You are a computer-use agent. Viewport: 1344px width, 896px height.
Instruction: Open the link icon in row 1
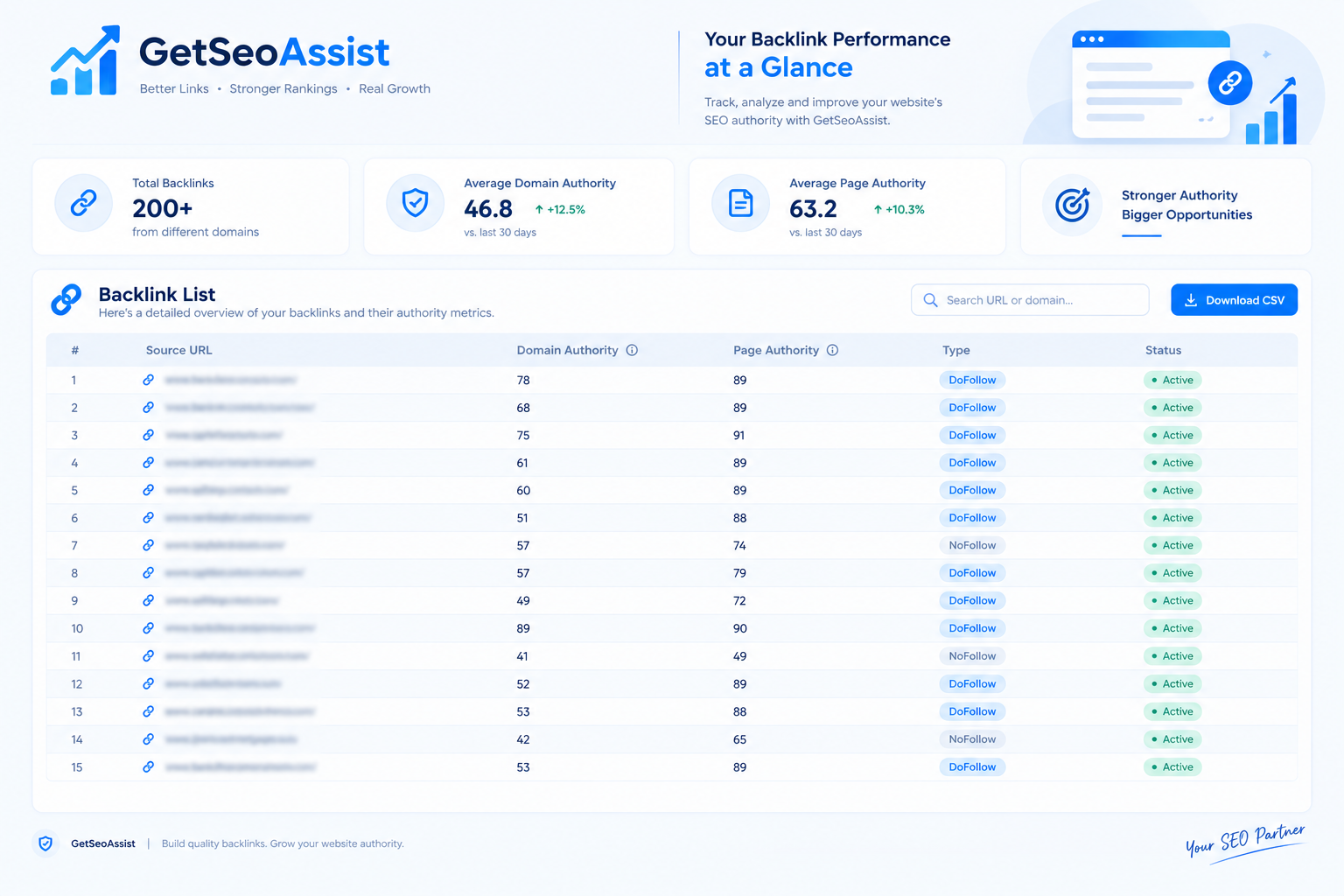click(x=149, y=380)
